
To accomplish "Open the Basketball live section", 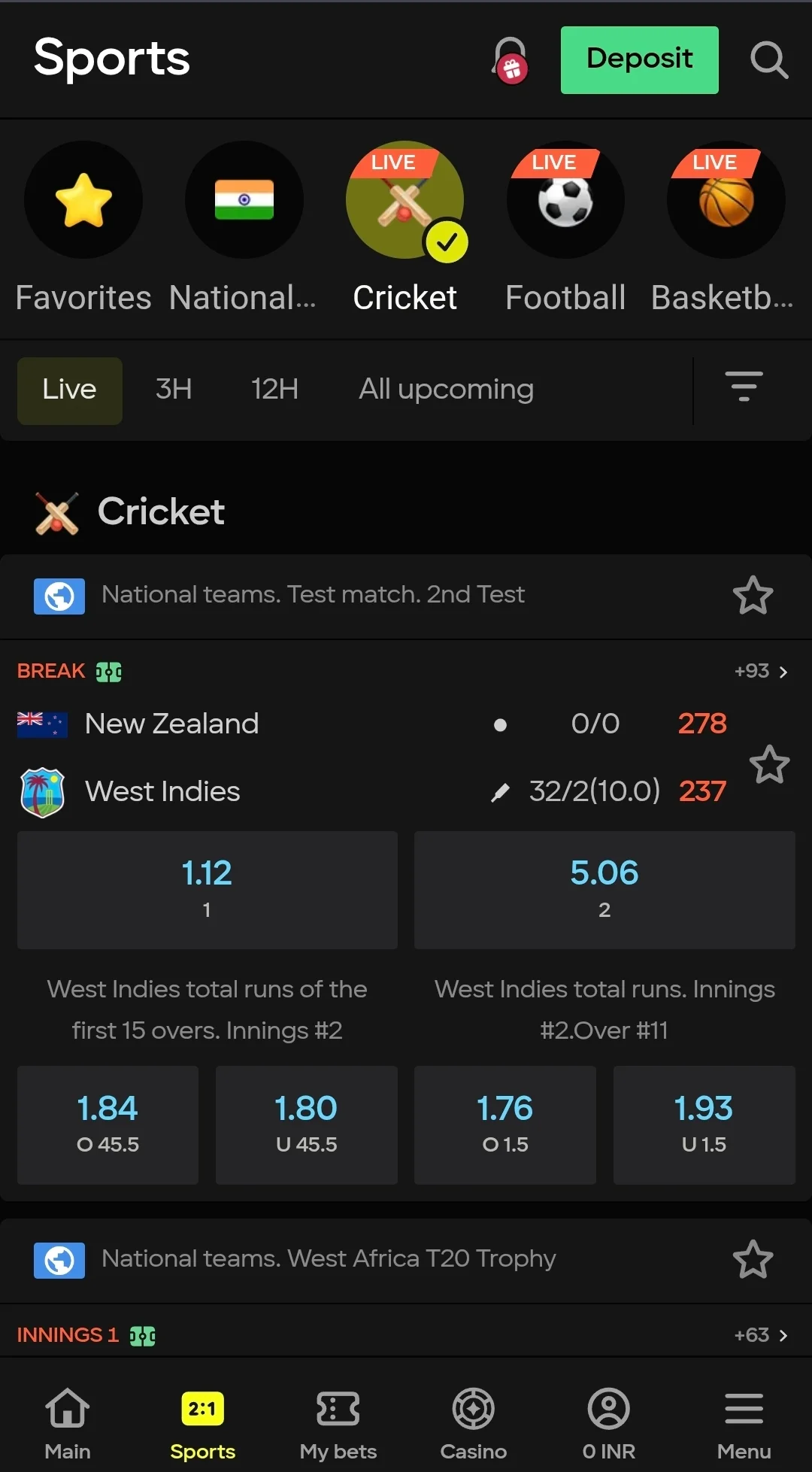I will coord(724,199).
